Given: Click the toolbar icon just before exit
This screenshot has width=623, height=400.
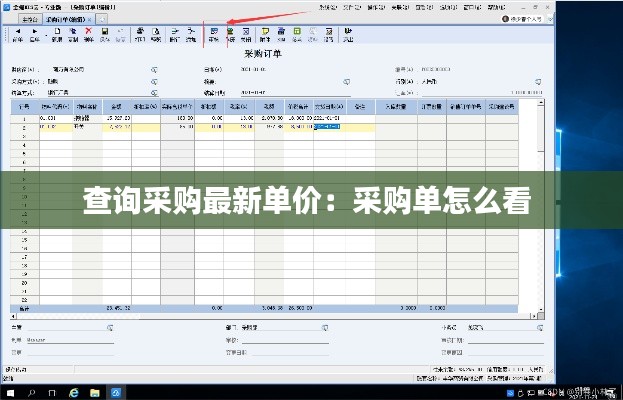Looking at the screenshot, I should [x=329, y=35].
